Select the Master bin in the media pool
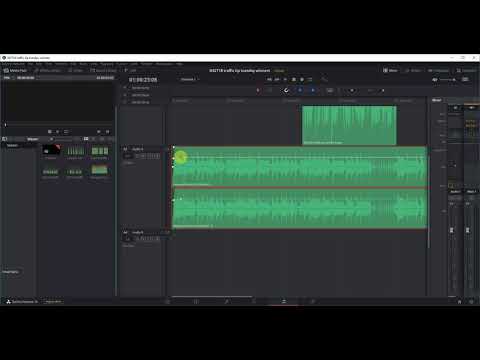Screen dimensions: 480x360 (12, 145)
